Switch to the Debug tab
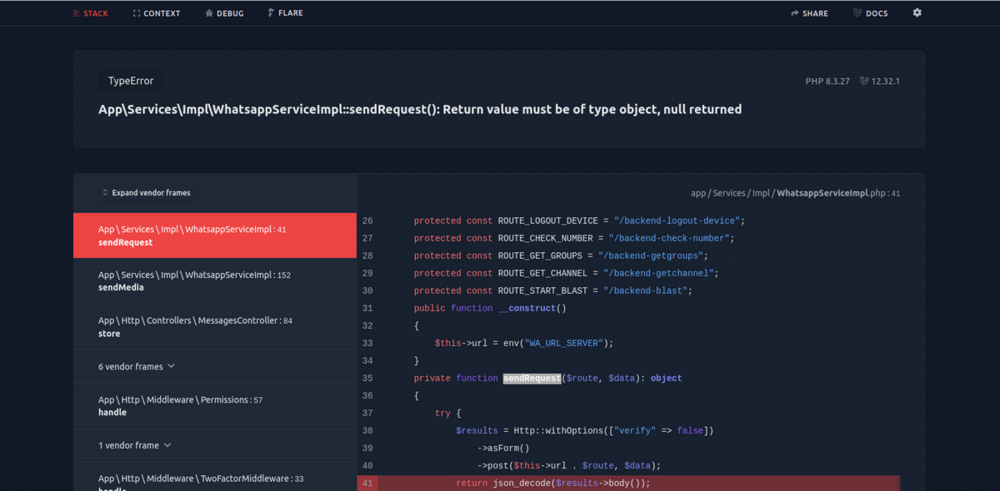 (230, 14)
